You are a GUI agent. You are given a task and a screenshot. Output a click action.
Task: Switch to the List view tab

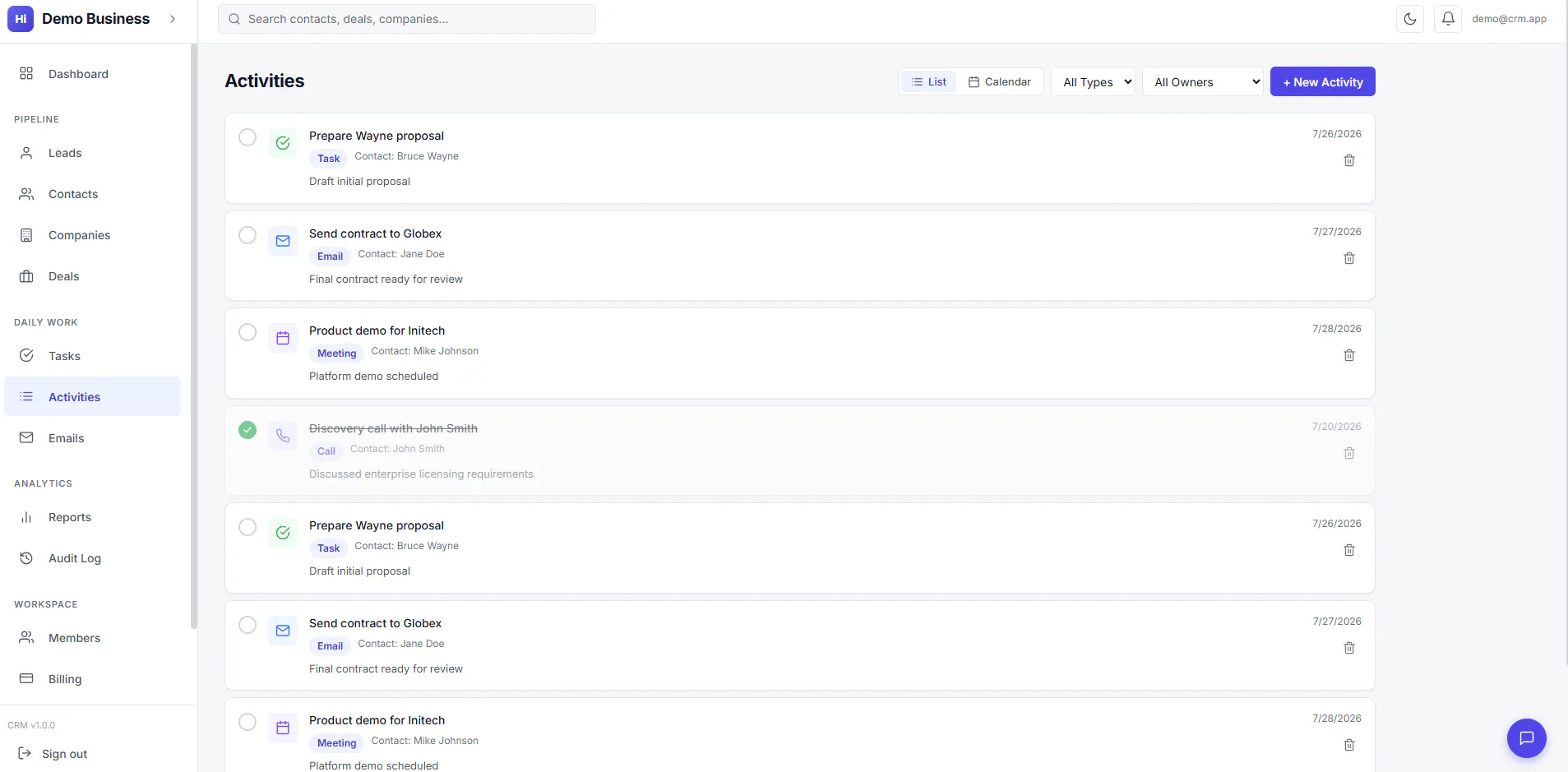(x=929, y=81)
